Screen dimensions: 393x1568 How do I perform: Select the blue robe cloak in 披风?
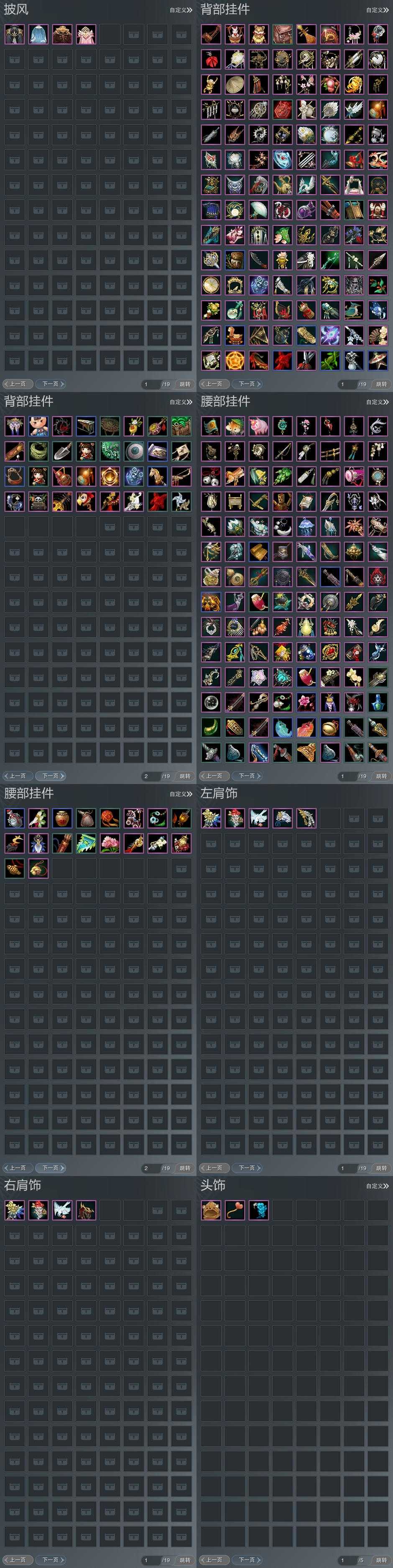38,35
